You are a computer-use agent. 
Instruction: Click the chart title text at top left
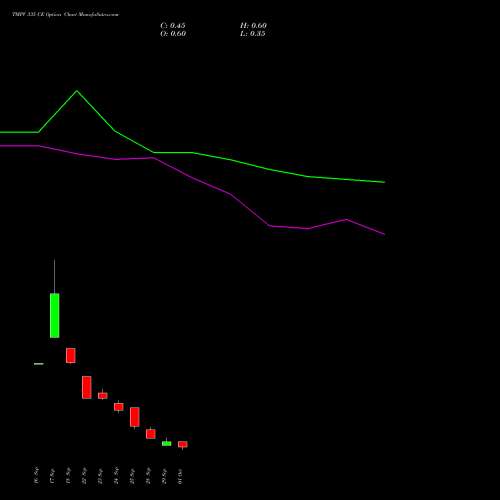click(65, 15)
